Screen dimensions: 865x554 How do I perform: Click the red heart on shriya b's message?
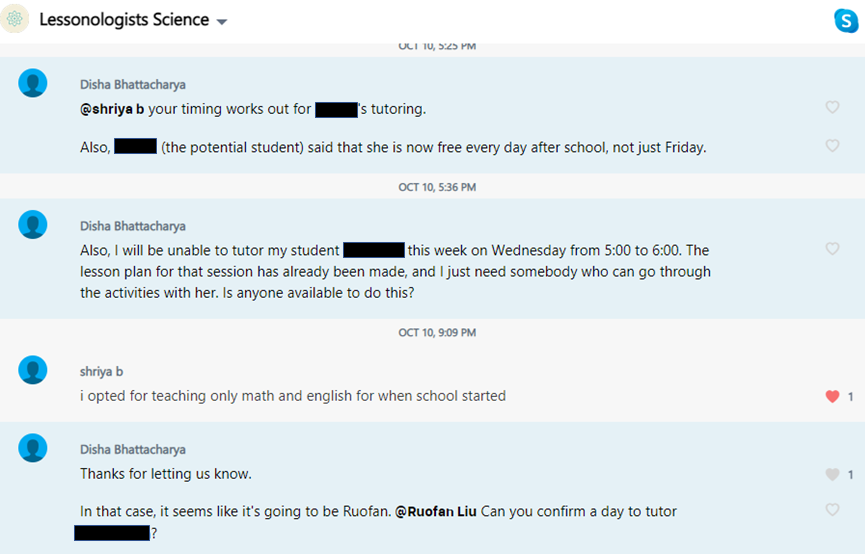coord(832,396)
